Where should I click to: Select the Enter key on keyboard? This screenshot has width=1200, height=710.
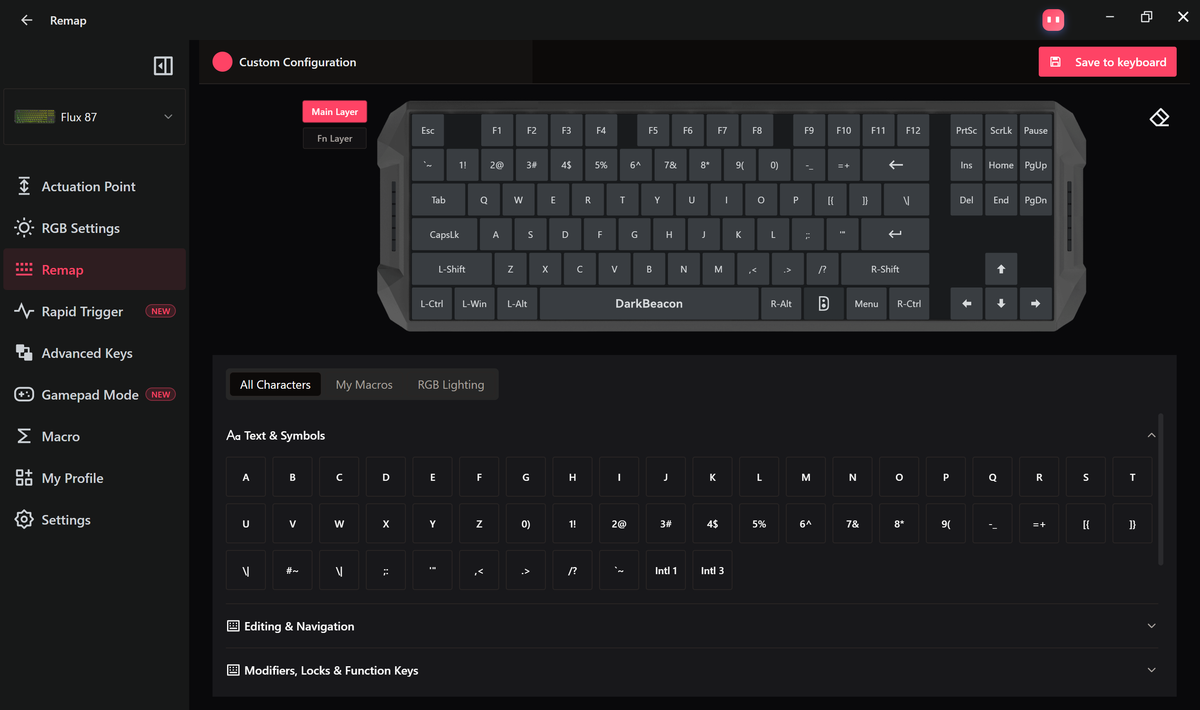point(895,235)
